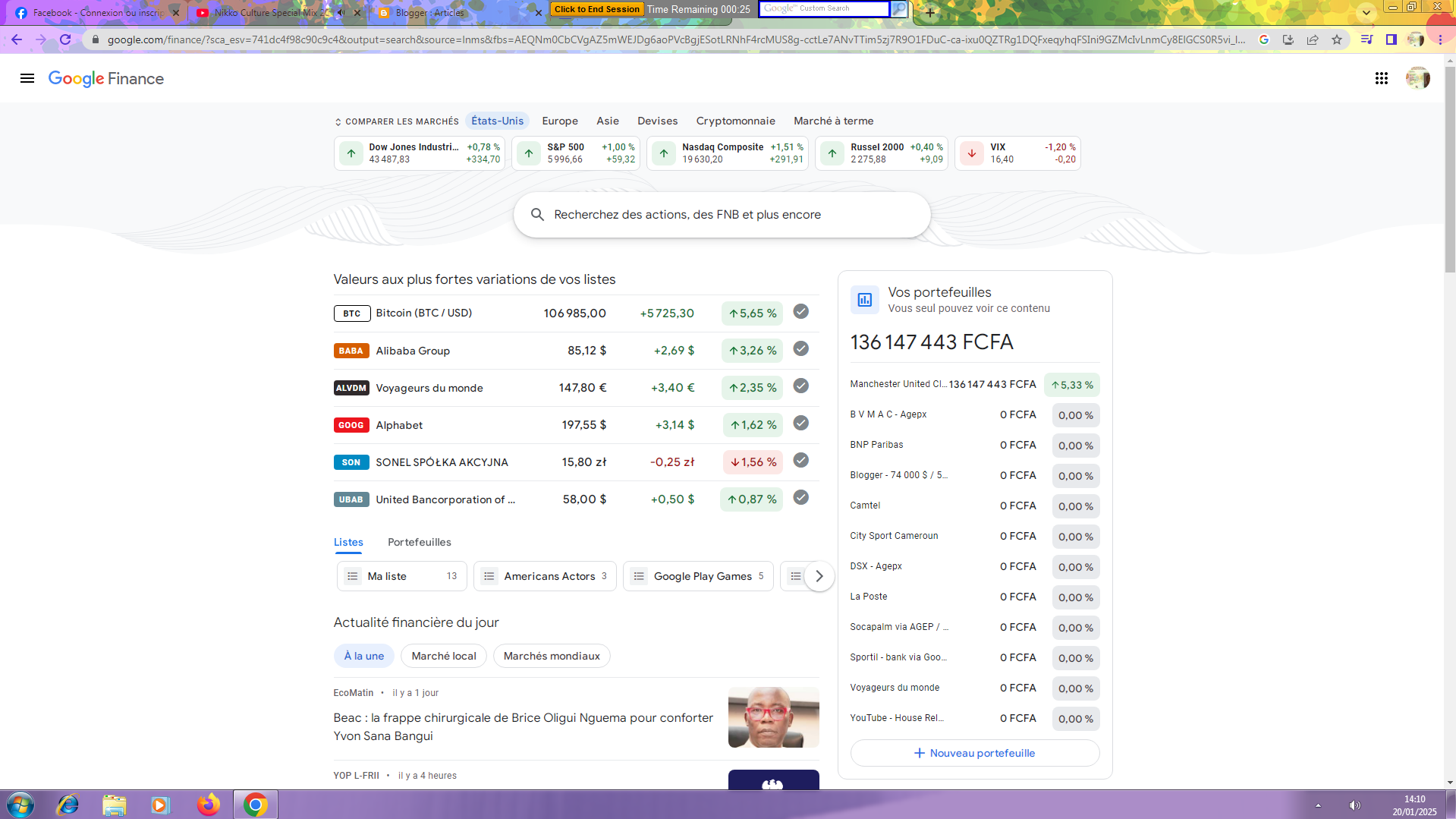Viewport: 1456px width, 819px height.
Task: Bookmark this page with star icon
Action: tap(1337, 39)
